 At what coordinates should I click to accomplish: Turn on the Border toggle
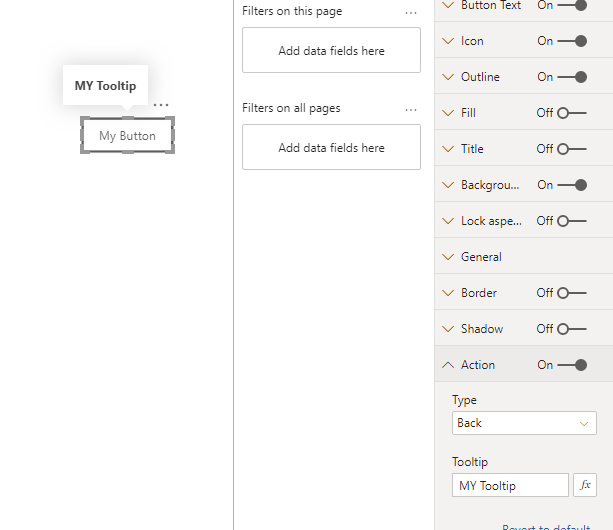(x=572, y=293)
